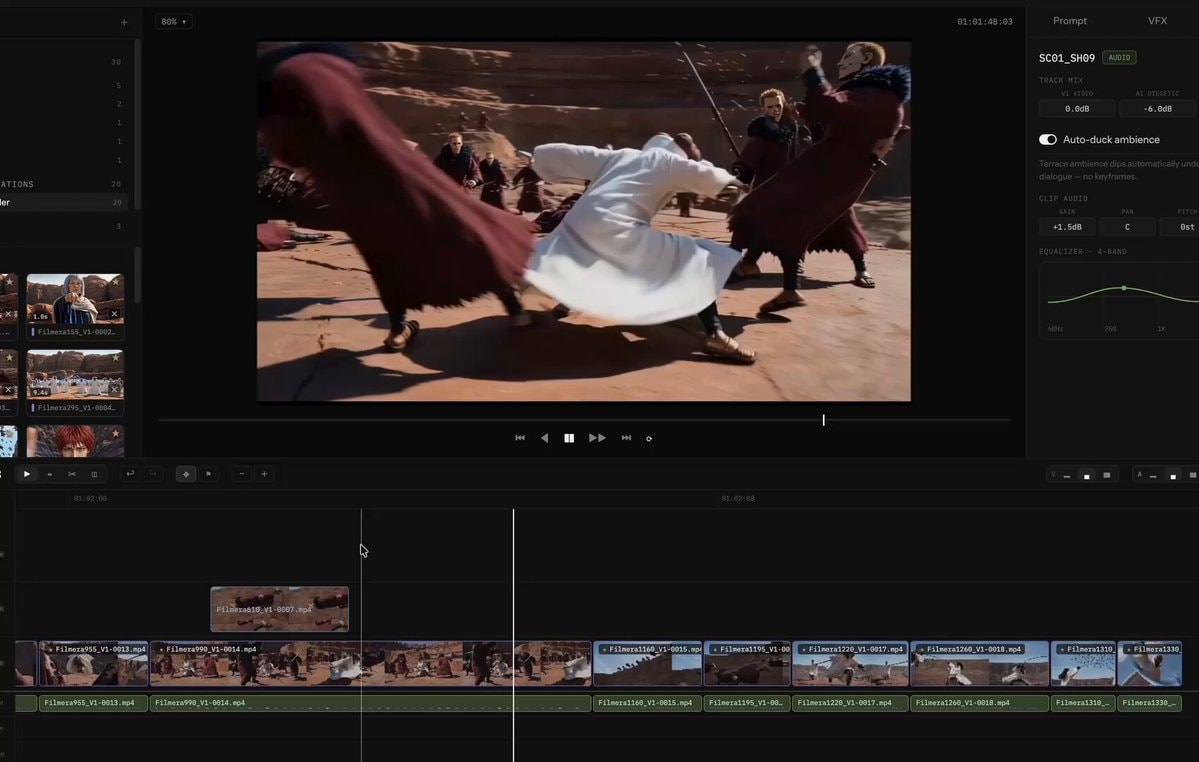Remove Filmera295_V1-0004 clip with X
The image size is (1199, 762).
pos(114,389)
